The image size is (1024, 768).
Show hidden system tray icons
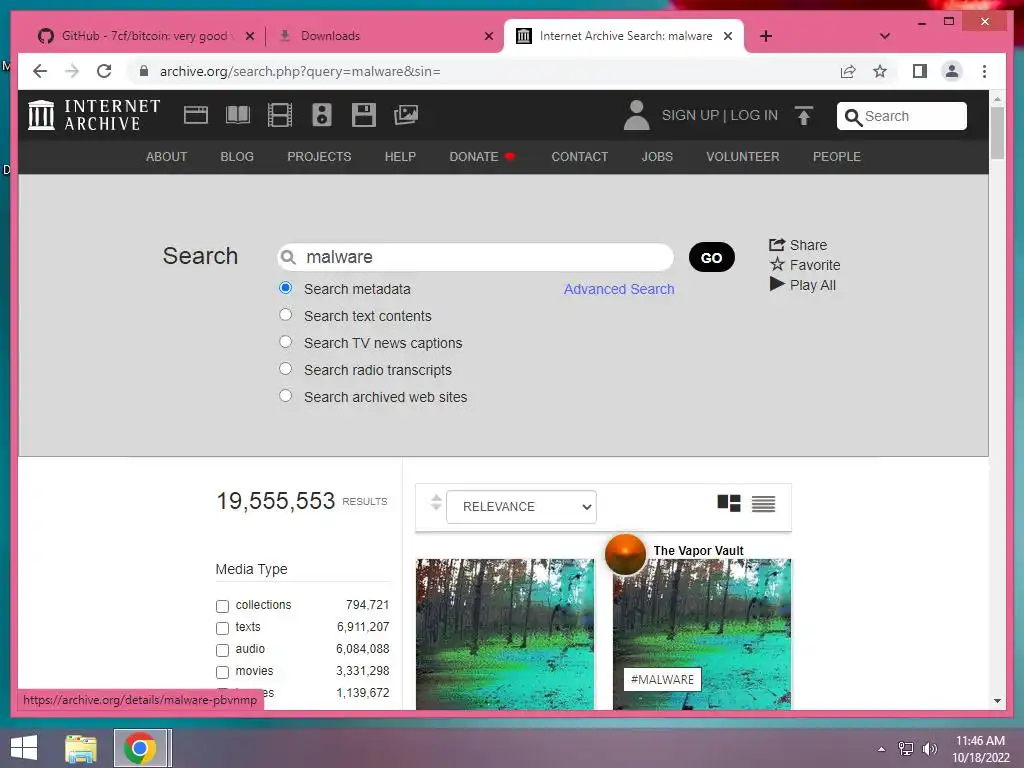[882, 749]
